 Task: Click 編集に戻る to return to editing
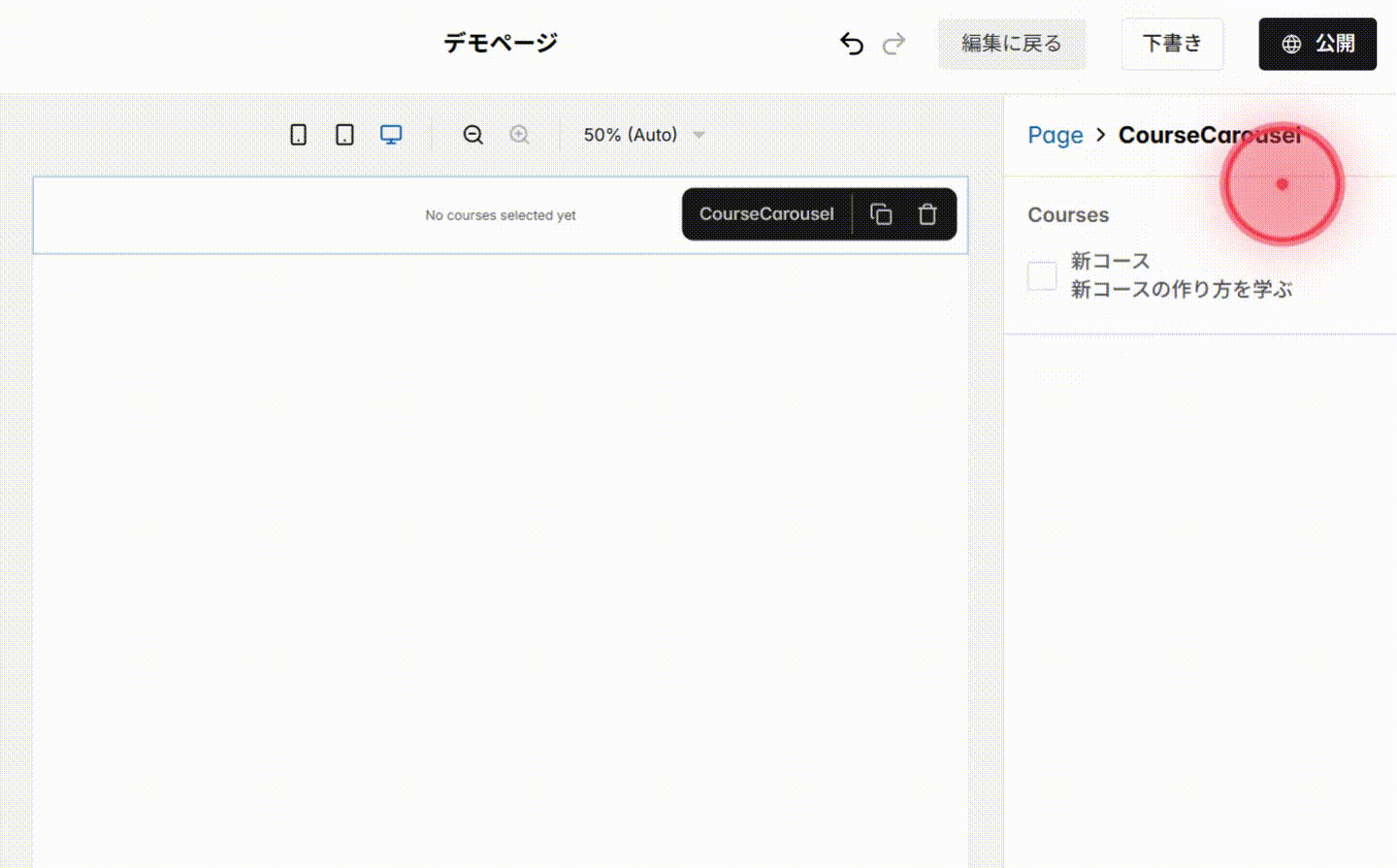[1012, 44]
